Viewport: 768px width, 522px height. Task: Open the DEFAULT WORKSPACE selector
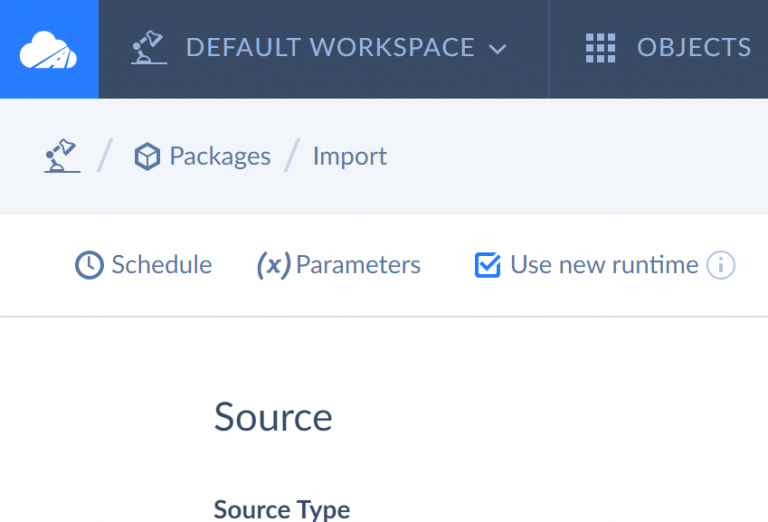[330, 48]
